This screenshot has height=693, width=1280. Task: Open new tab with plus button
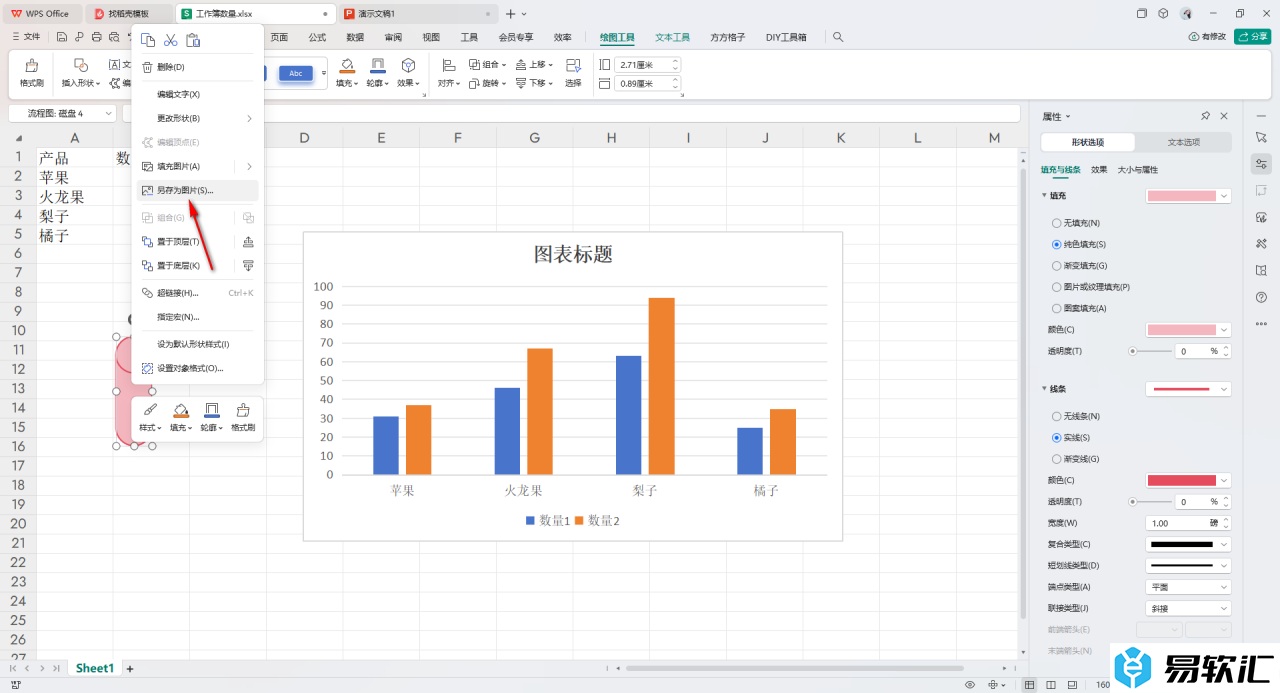(x=511, y=14)
